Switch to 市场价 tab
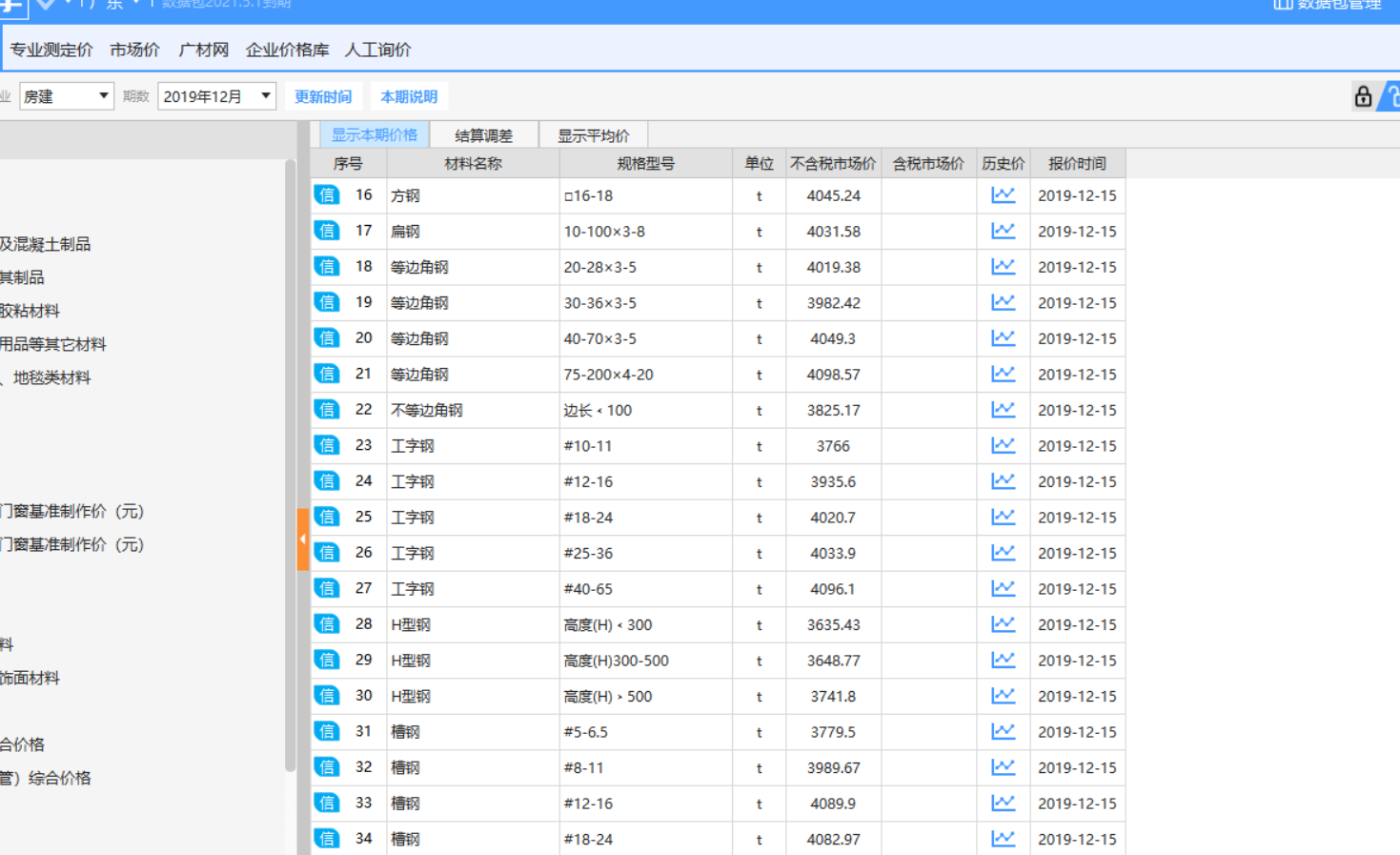The width and height of the screenshot is (1400, 855). tap(134, 50)
